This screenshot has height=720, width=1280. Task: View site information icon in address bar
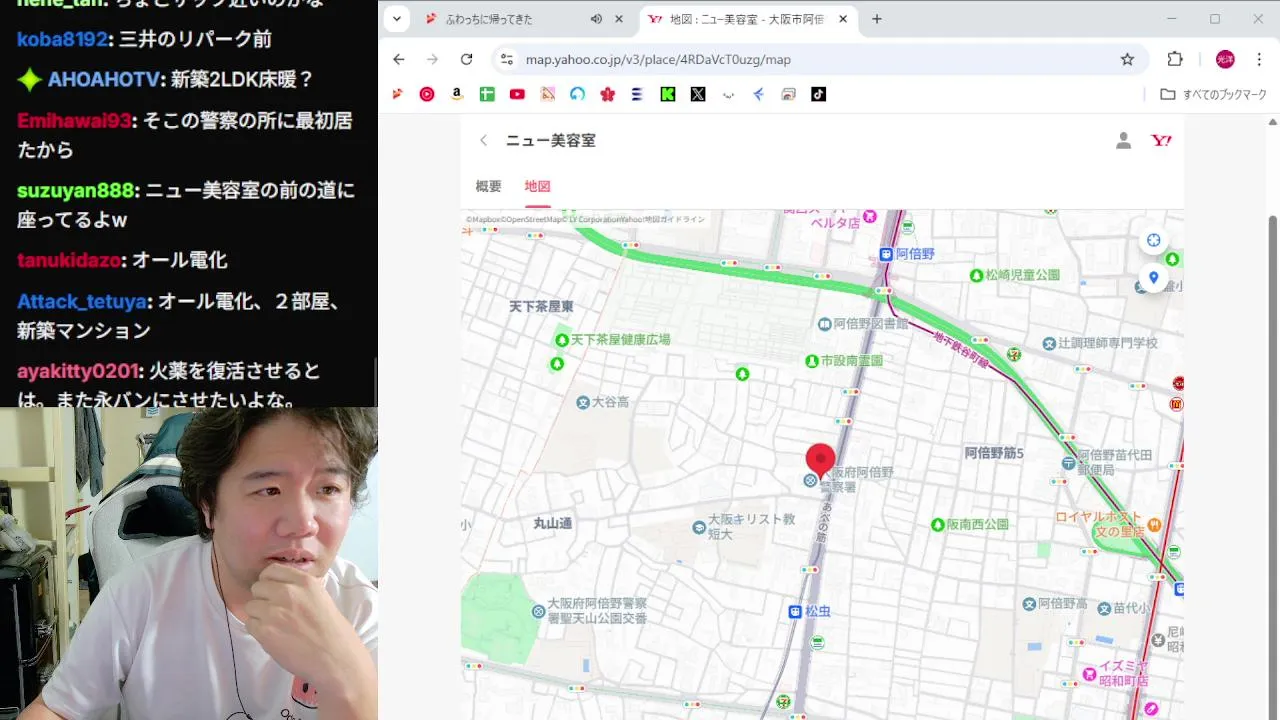point(507,59)
